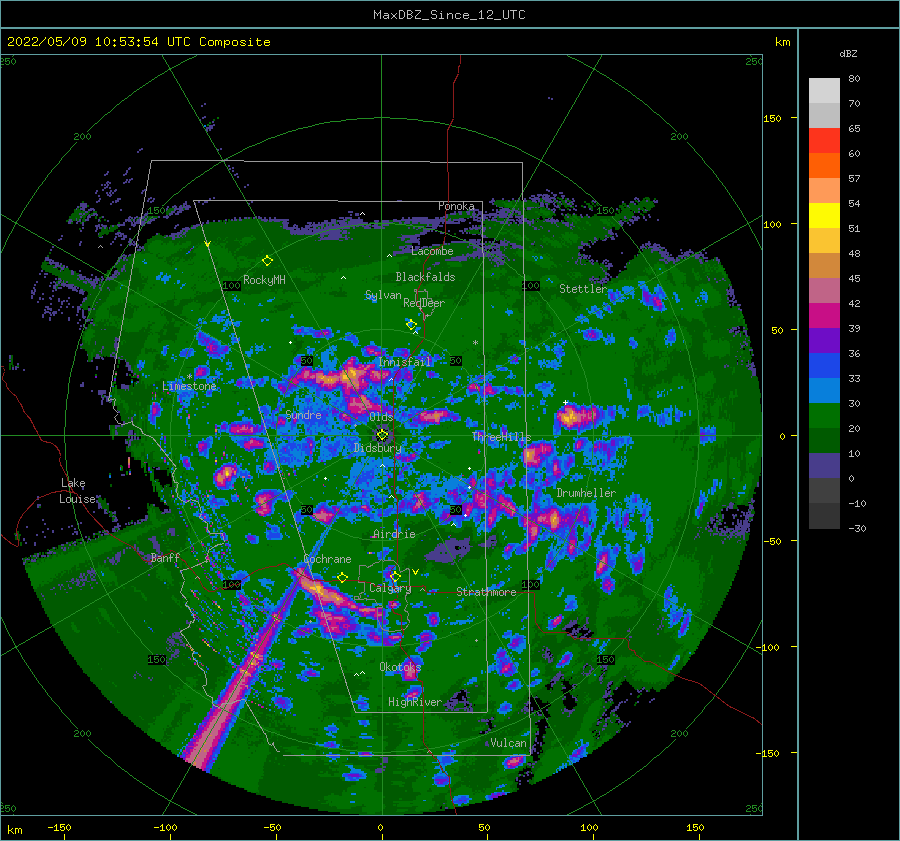
Task: Select the RedDeer city label
Action: point(424,303)
